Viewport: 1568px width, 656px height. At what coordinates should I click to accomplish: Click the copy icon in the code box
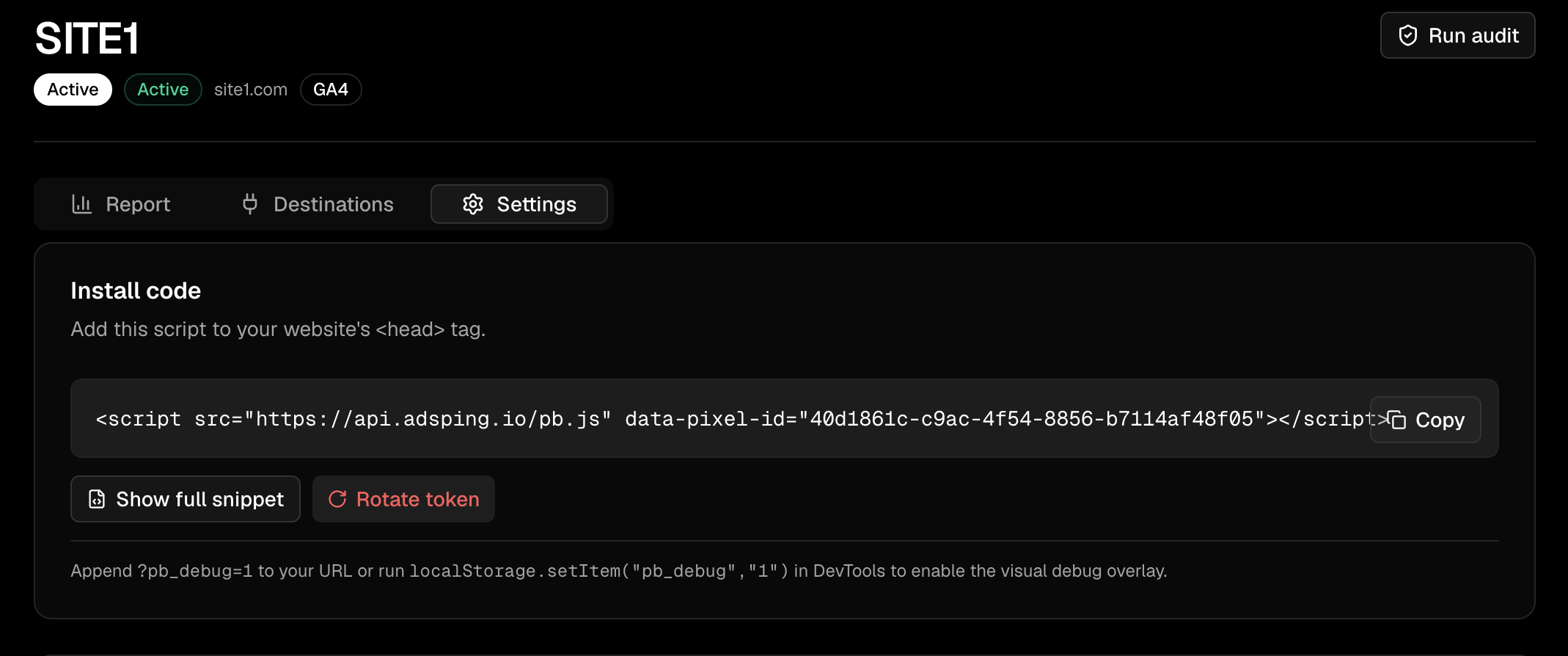(x=1396, y=420)
